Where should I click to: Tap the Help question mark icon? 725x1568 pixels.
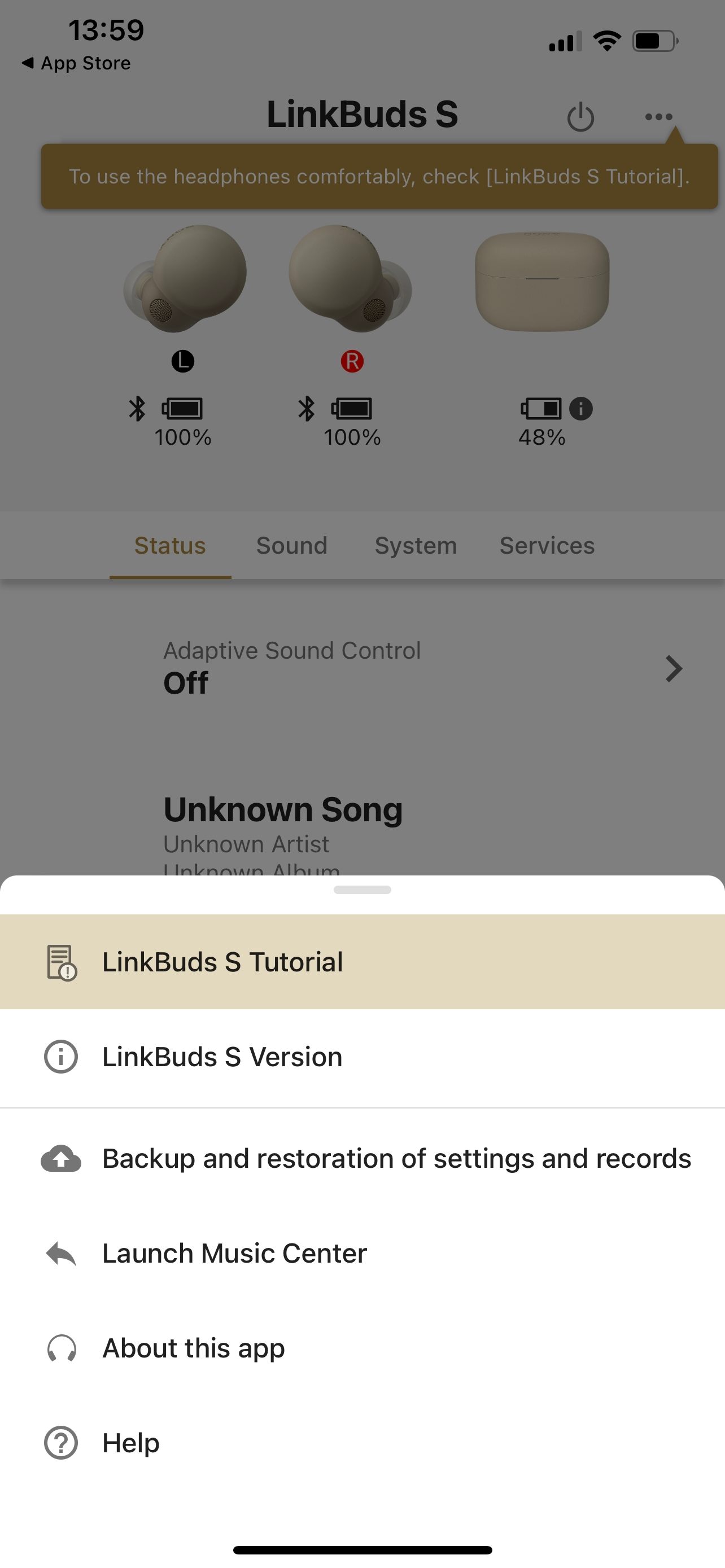[61, 1443]
